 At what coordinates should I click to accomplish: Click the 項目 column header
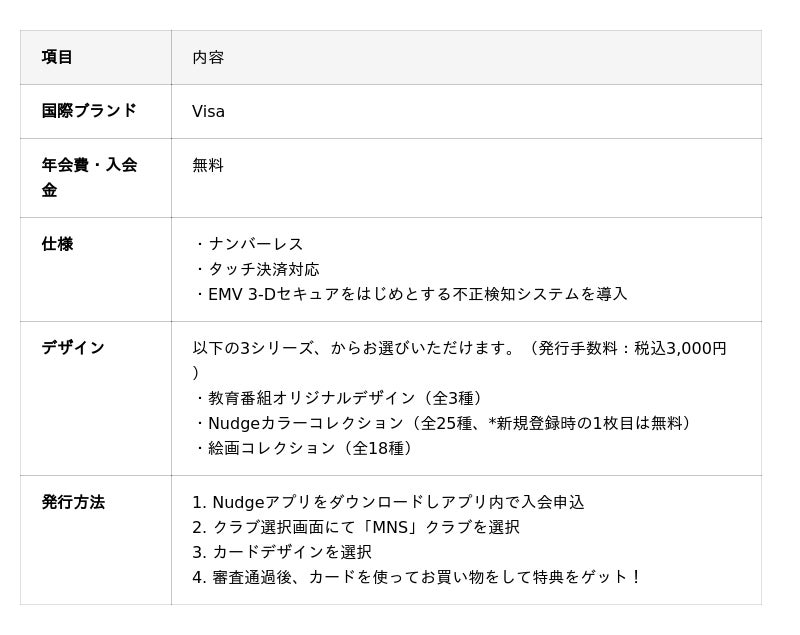pyautogui.click(x=57, y=57)
